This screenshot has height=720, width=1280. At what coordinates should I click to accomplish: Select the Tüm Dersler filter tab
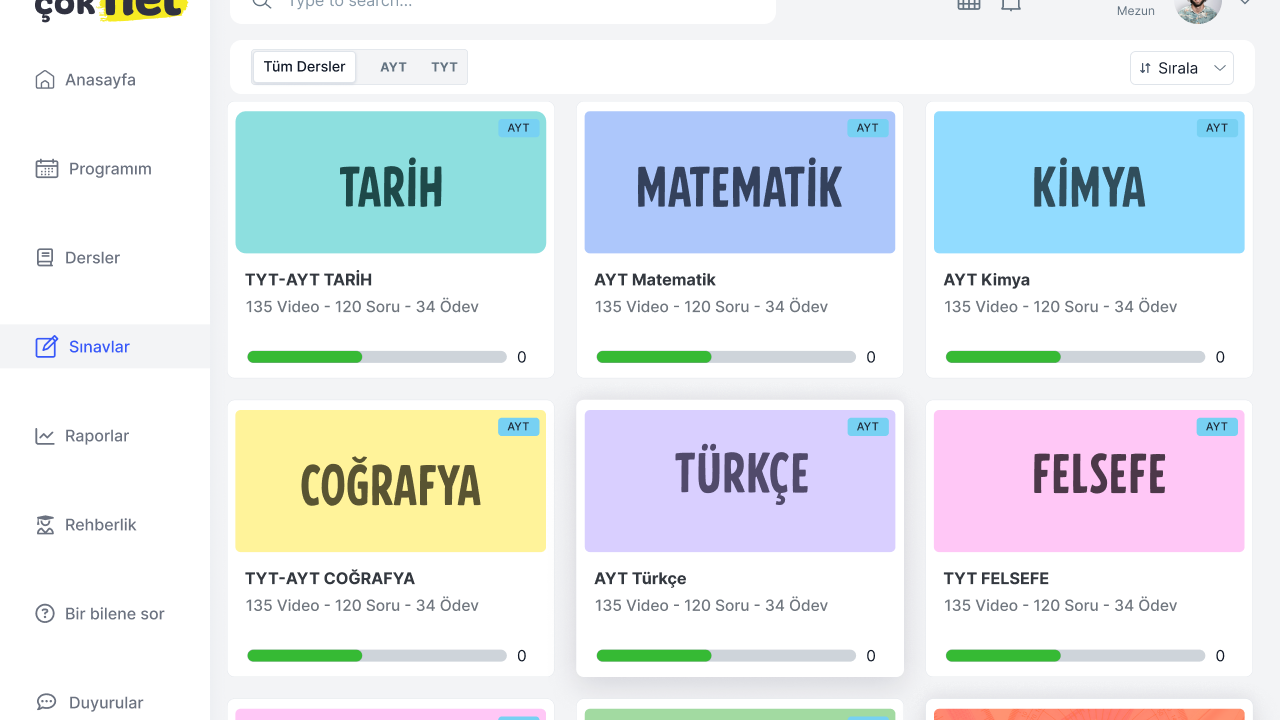[304, 67]
